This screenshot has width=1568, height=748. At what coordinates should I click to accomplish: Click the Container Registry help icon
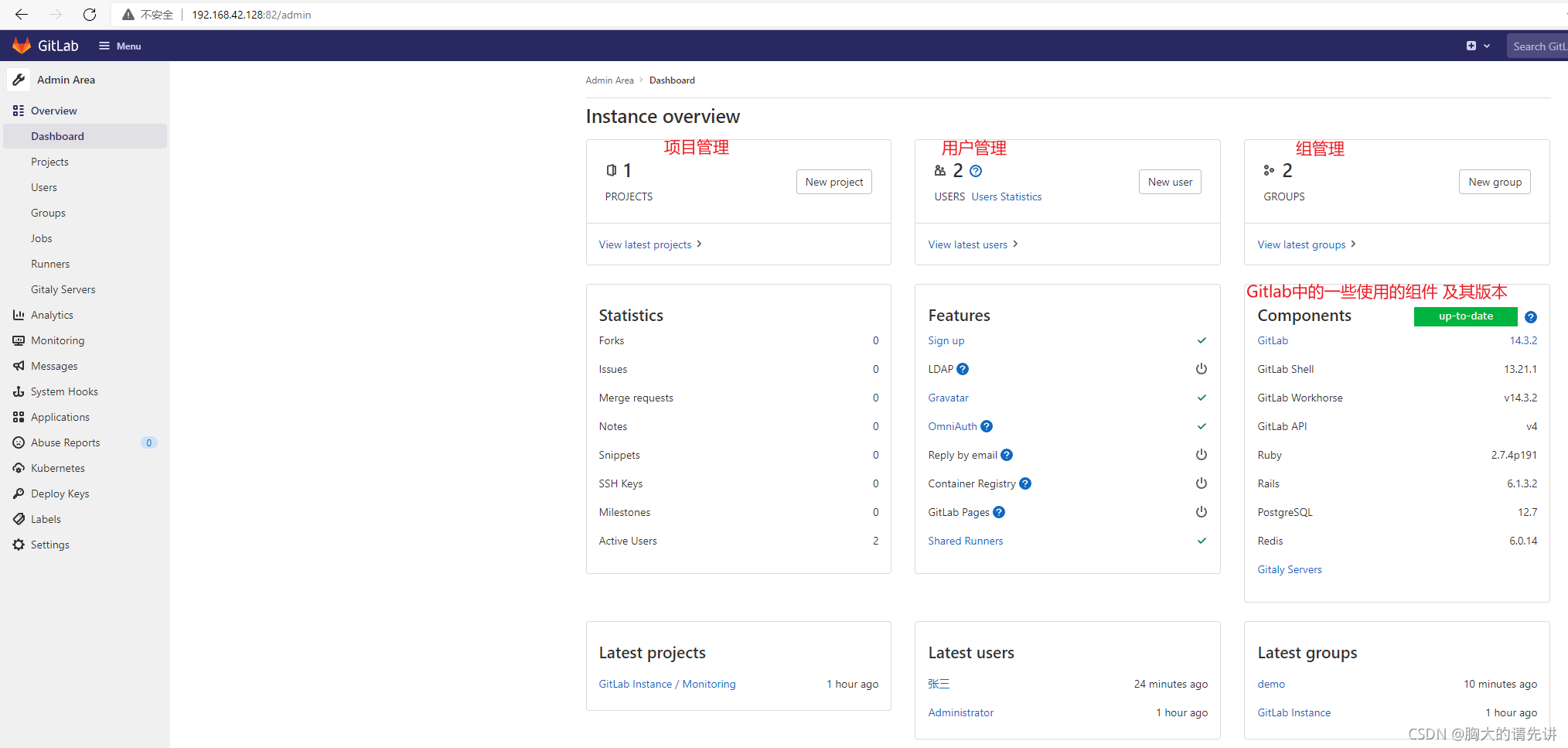pyautogui.click(x=1025, y=483)
